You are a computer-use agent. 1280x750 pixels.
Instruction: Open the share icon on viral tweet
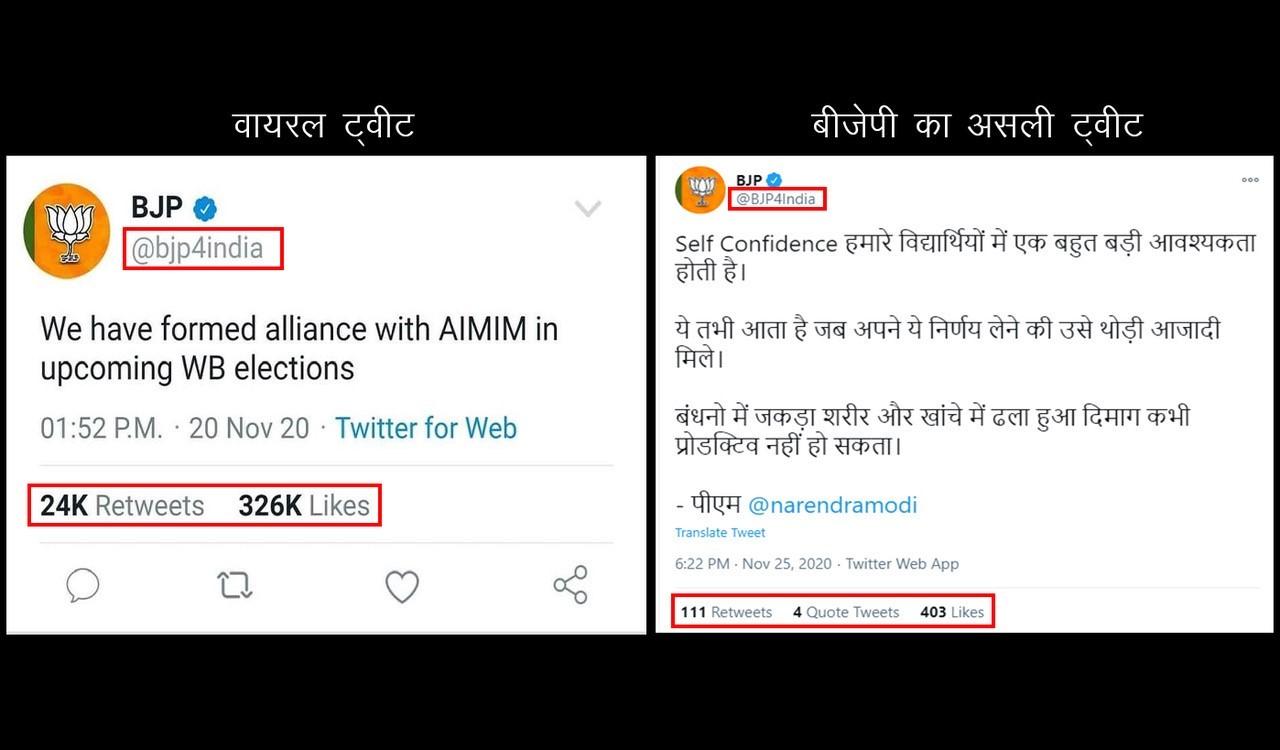coord(570,585)
